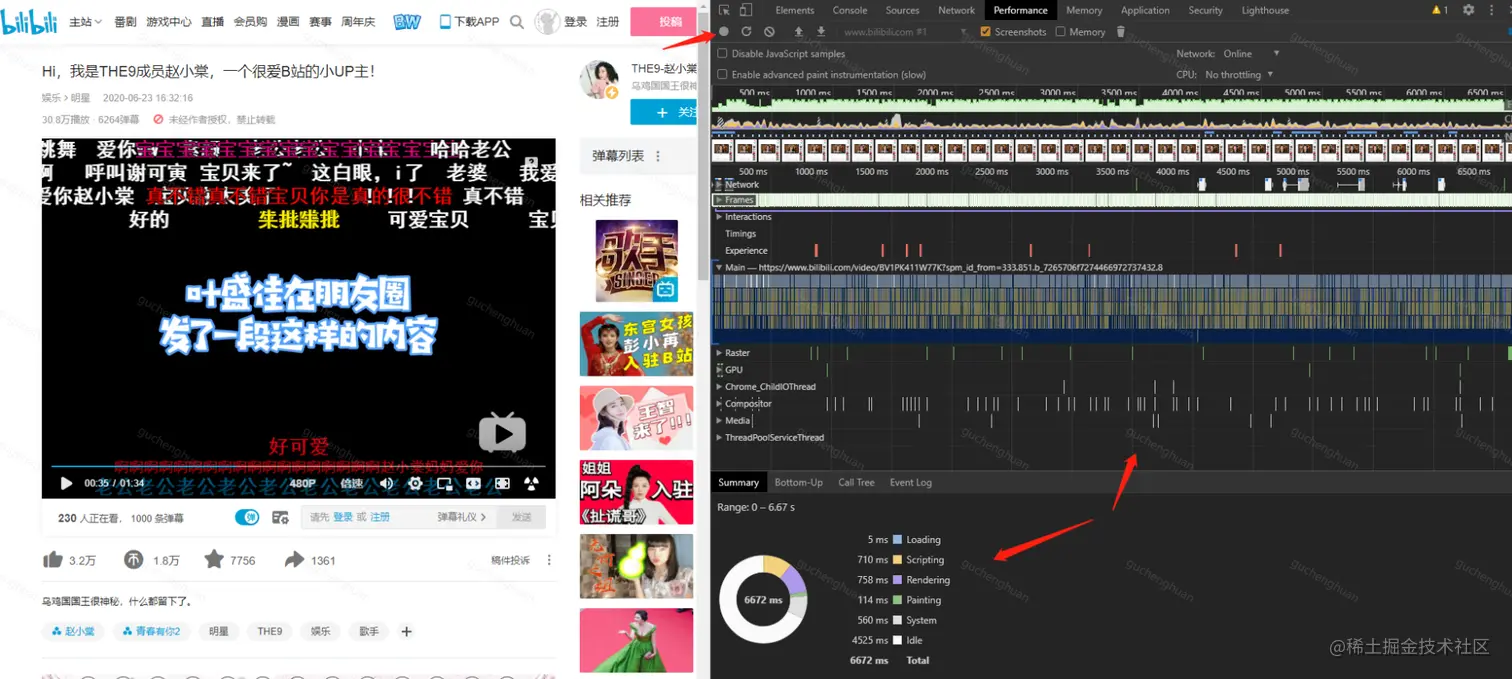Enable picture-in-picture mode in the player
1512x679 pixels.
tap(444, 483)
